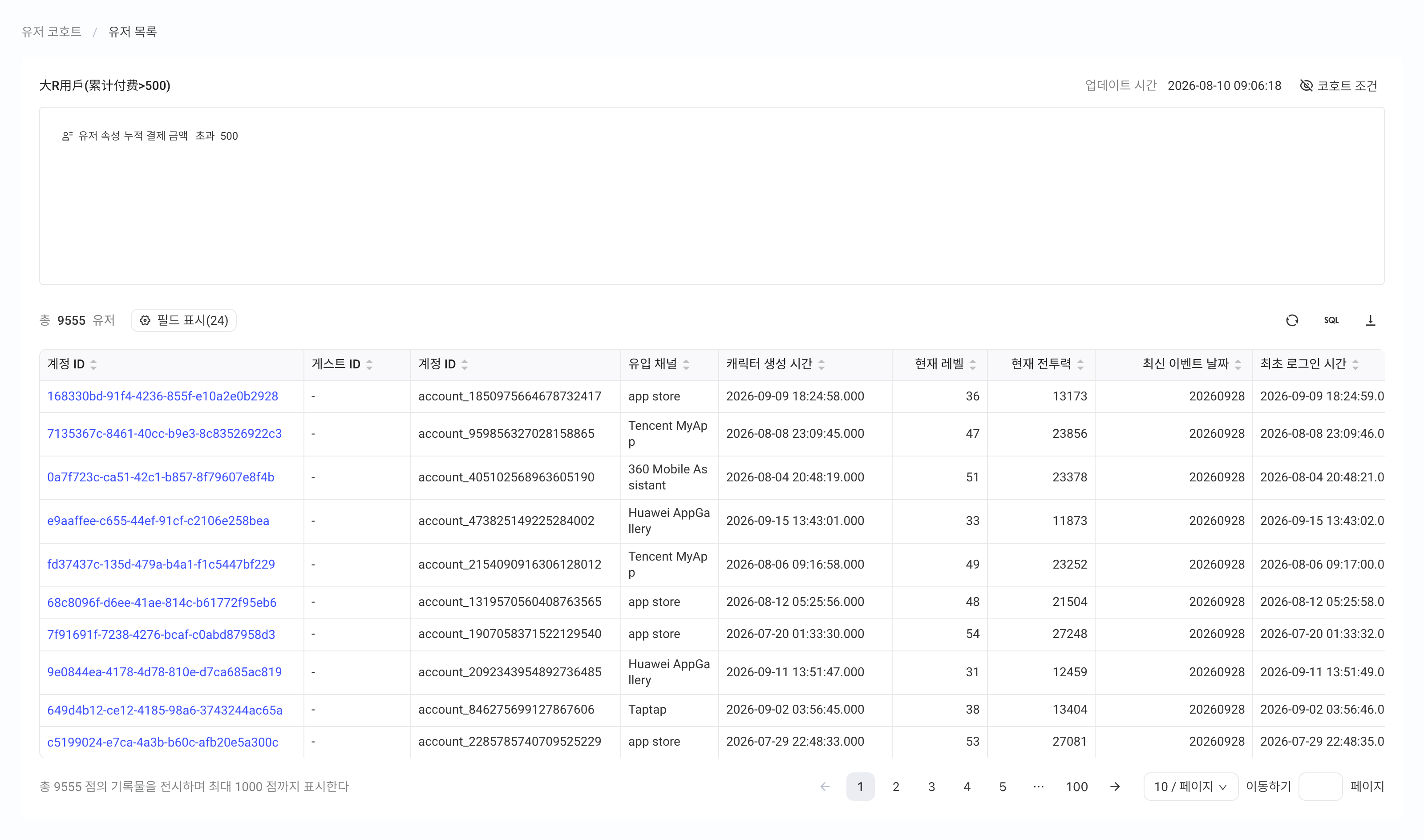This screenshot has width=1424, height=840.
Task: Click the pagination ellipsis to skip pages
Action: (x=1038, y=786)
